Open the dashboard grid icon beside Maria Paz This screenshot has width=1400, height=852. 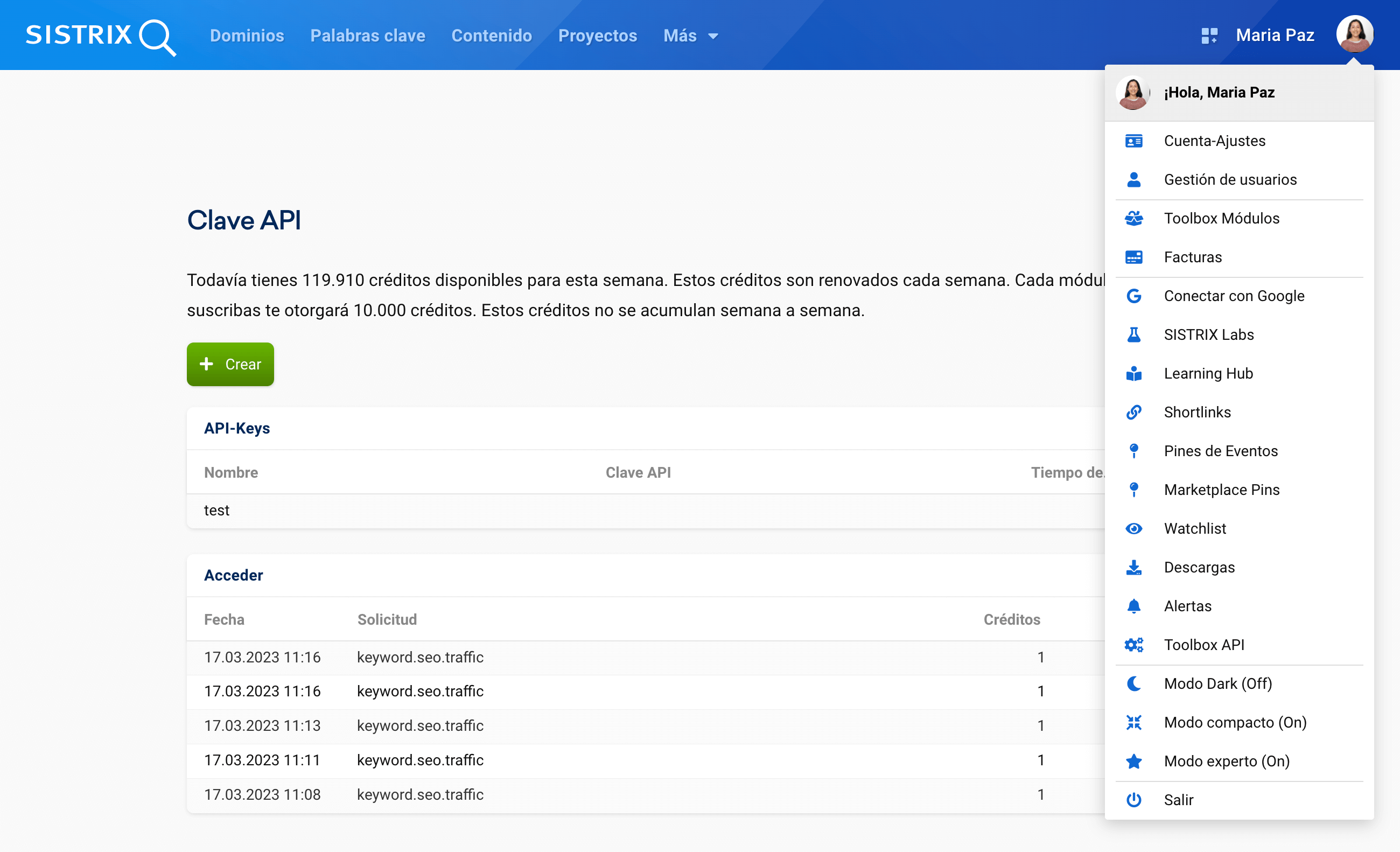point(1209,36)
